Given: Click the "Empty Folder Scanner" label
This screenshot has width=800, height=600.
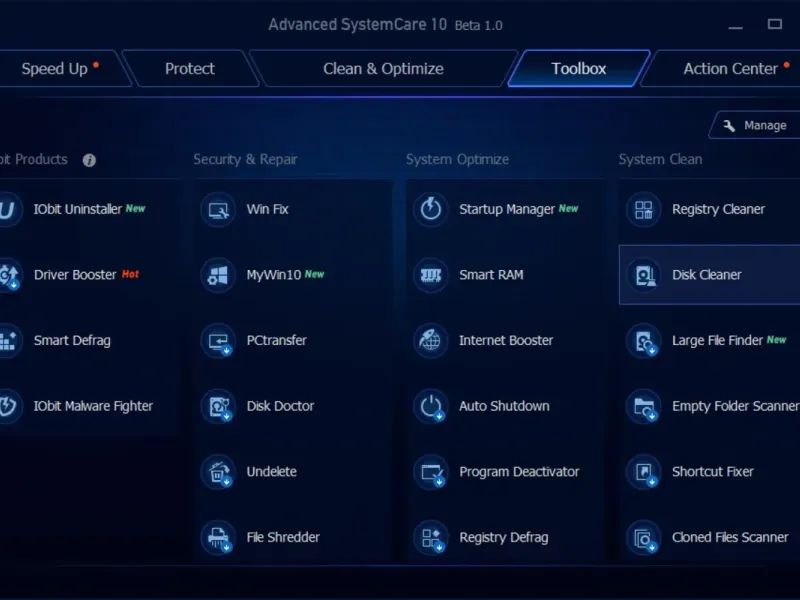Looking at the screenshot, I should tap(736, 406).
